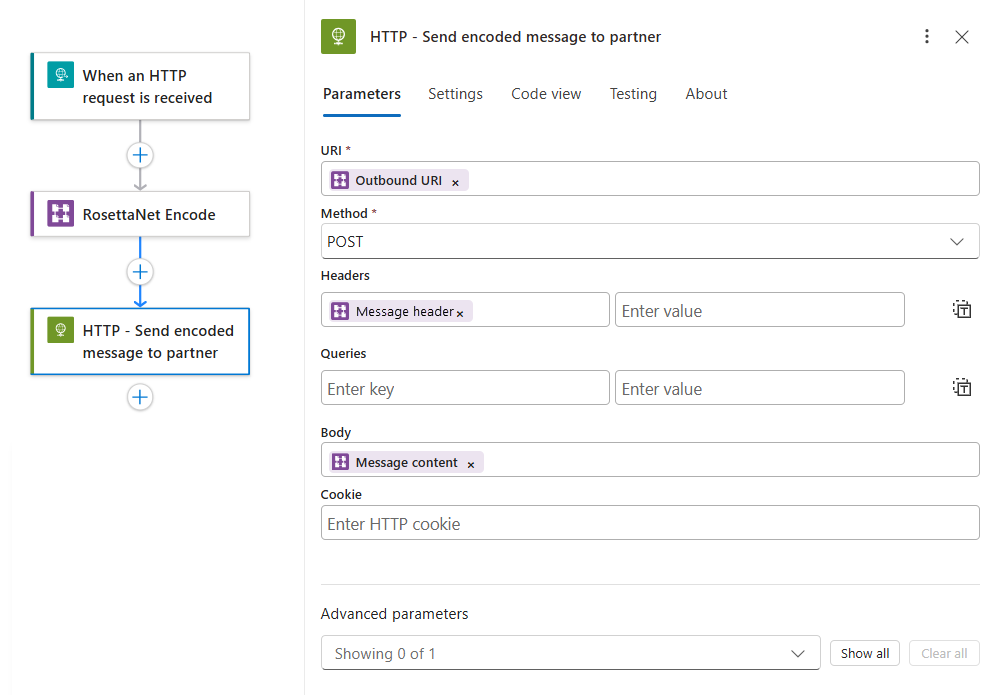Screen dimensions: 995x695
Task: Click the HTTP request trigger icon
Action: (x=61, y=75)
